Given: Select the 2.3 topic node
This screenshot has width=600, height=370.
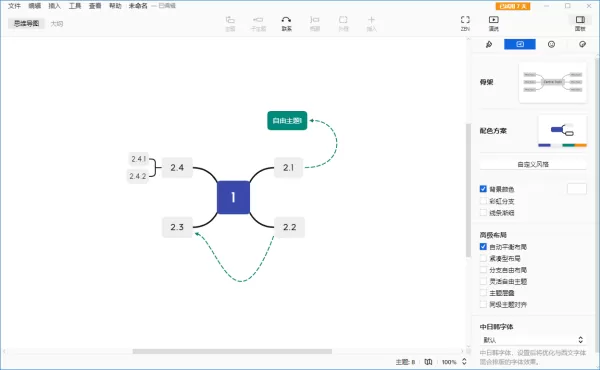Looking at the screenshot, I should (x=177, y=227).
